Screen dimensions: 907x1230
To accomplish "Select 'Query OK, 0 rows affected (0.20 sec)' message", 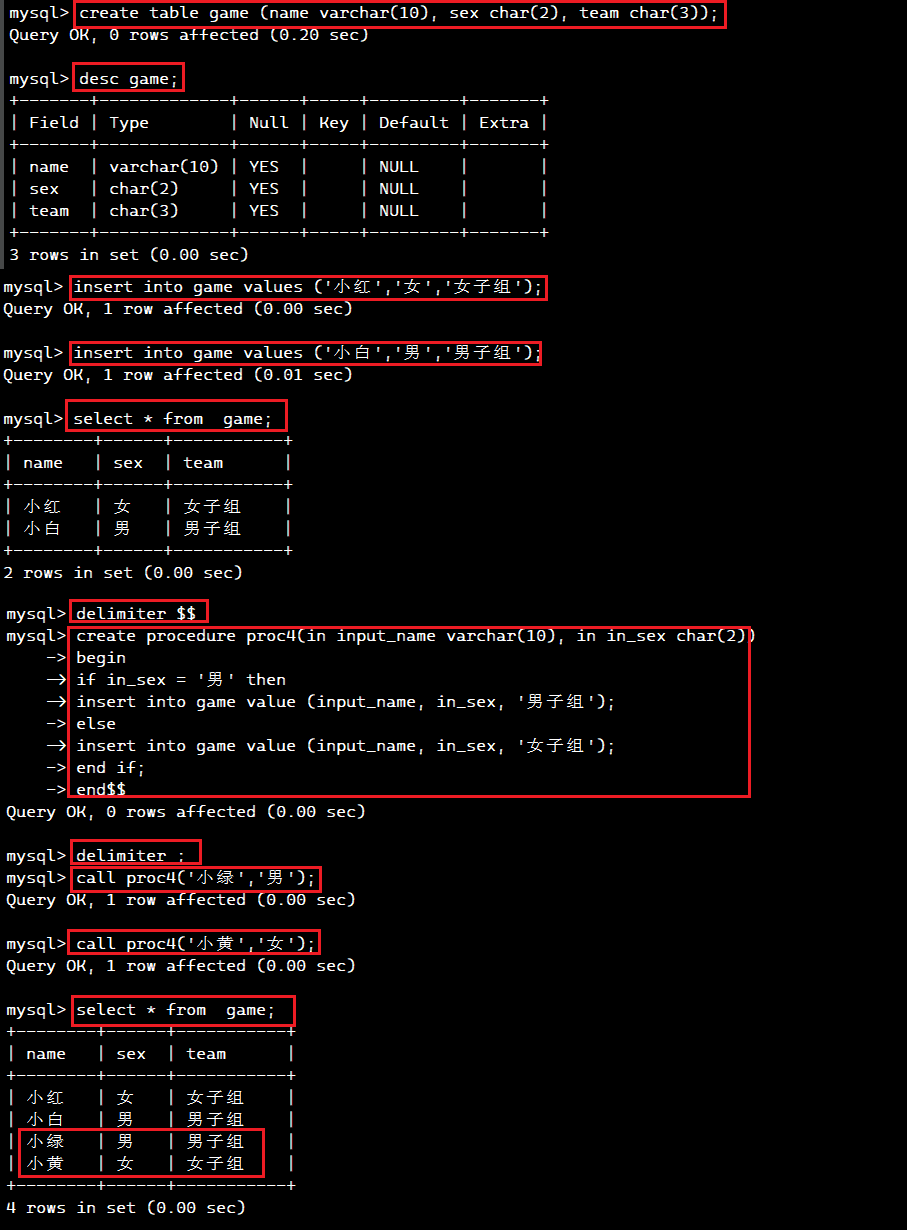I will coord(189,35).
